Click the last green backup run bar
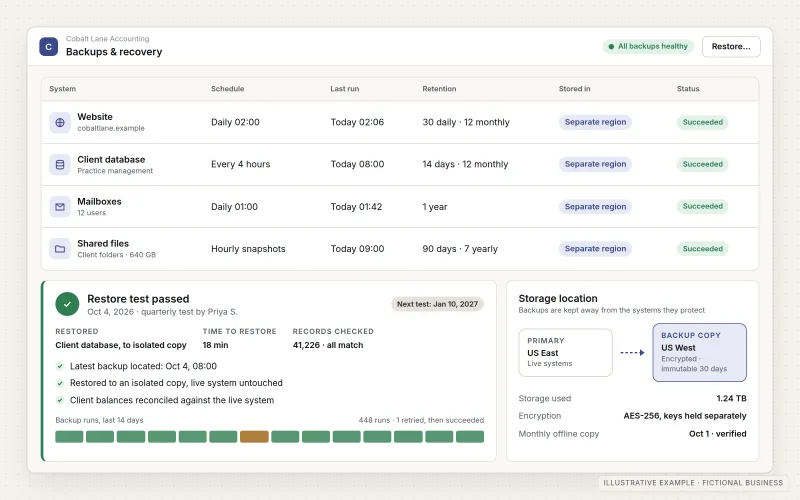The width and height of the screenshot is (800, 500). [470, 437]
